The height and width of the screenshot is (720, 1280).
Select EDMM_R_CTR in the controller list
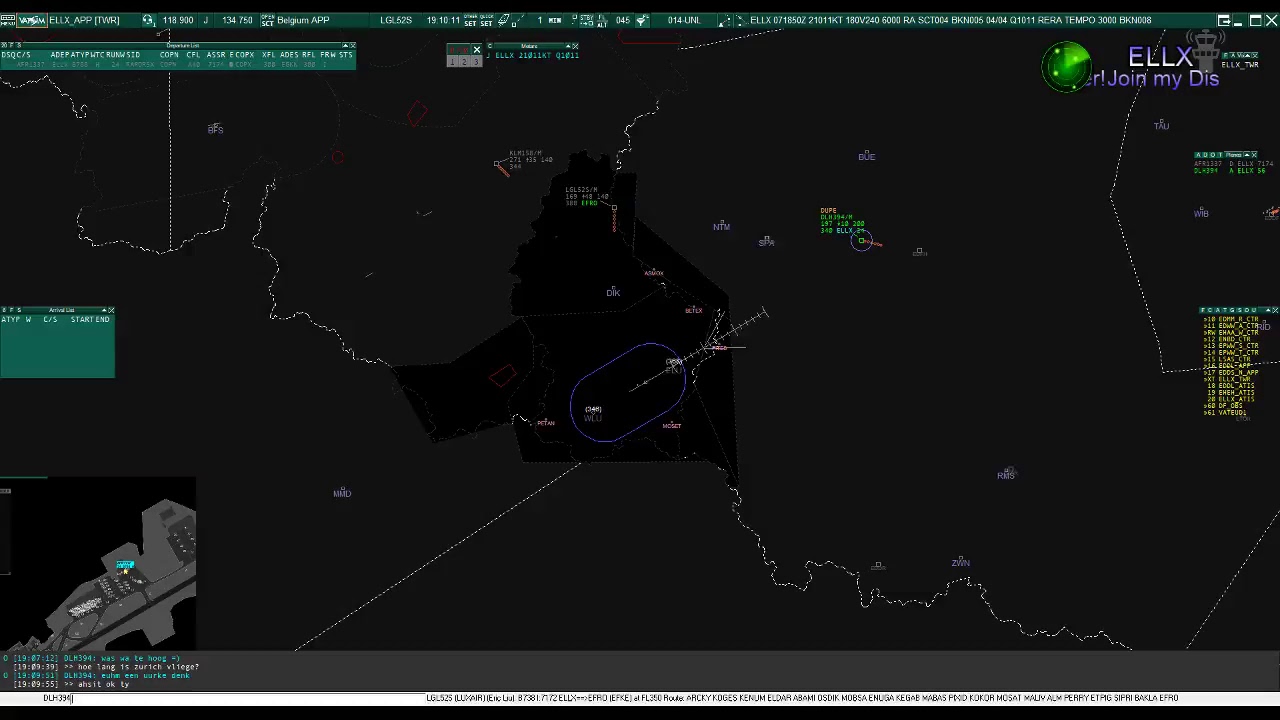(1230, 319)
